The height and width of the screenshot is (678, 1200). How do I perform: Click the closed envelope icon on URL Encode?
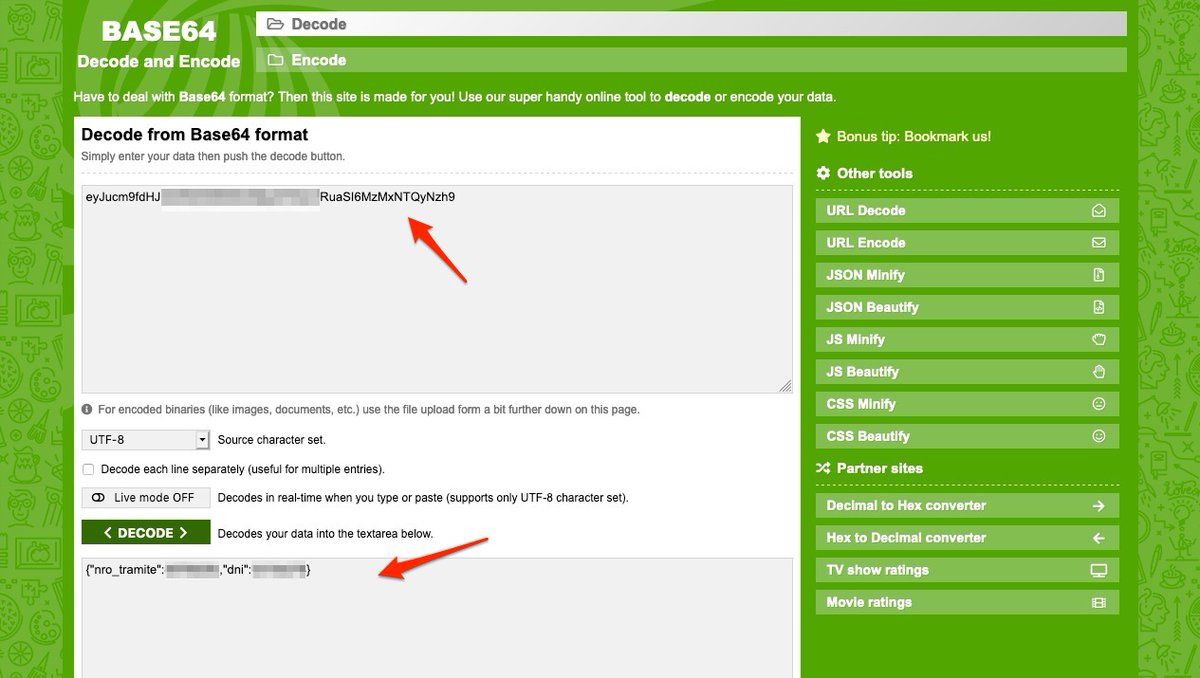click(x=1099, y=243)
